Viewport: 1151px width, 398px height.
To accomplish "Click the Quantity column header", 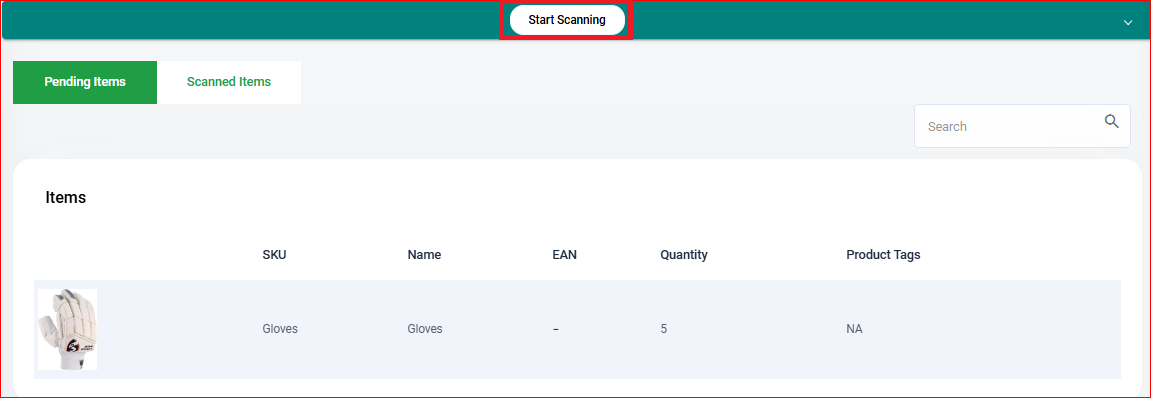I will (x=683, y=255).
